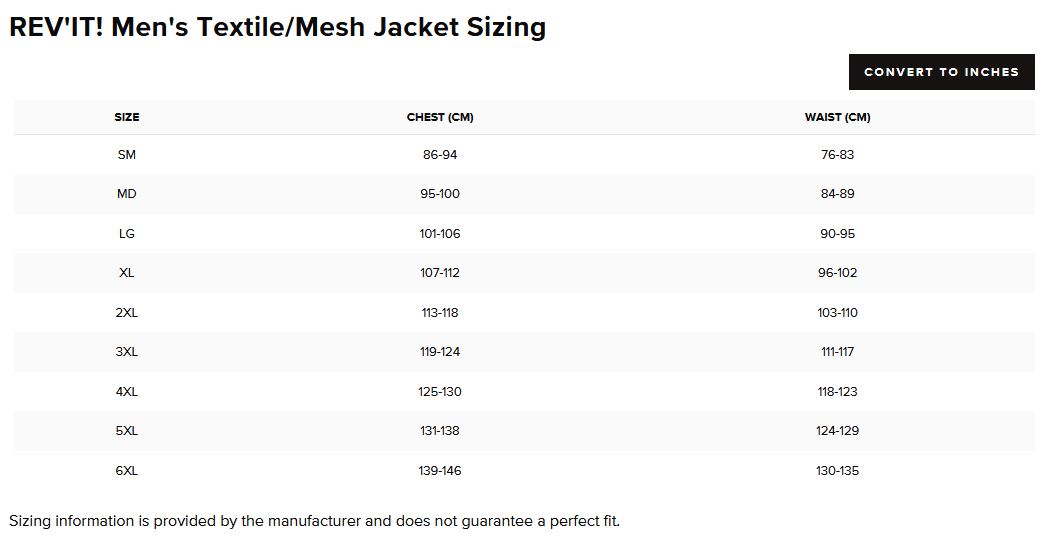Click waist value 96-102

tap(837, 272)
